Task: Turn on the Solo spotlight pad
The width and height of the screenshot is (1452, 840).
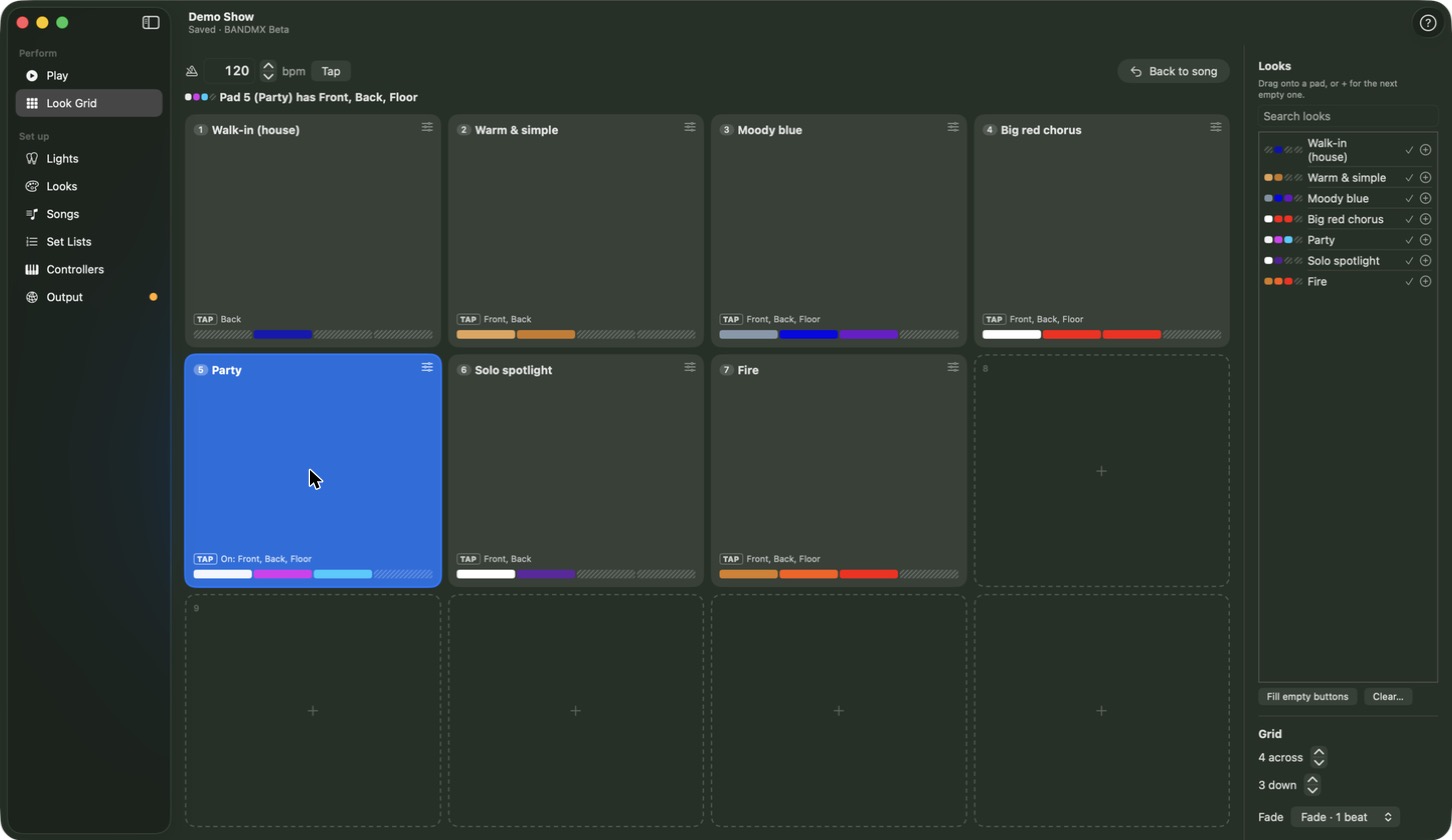Action: click(x=576, y=470)
